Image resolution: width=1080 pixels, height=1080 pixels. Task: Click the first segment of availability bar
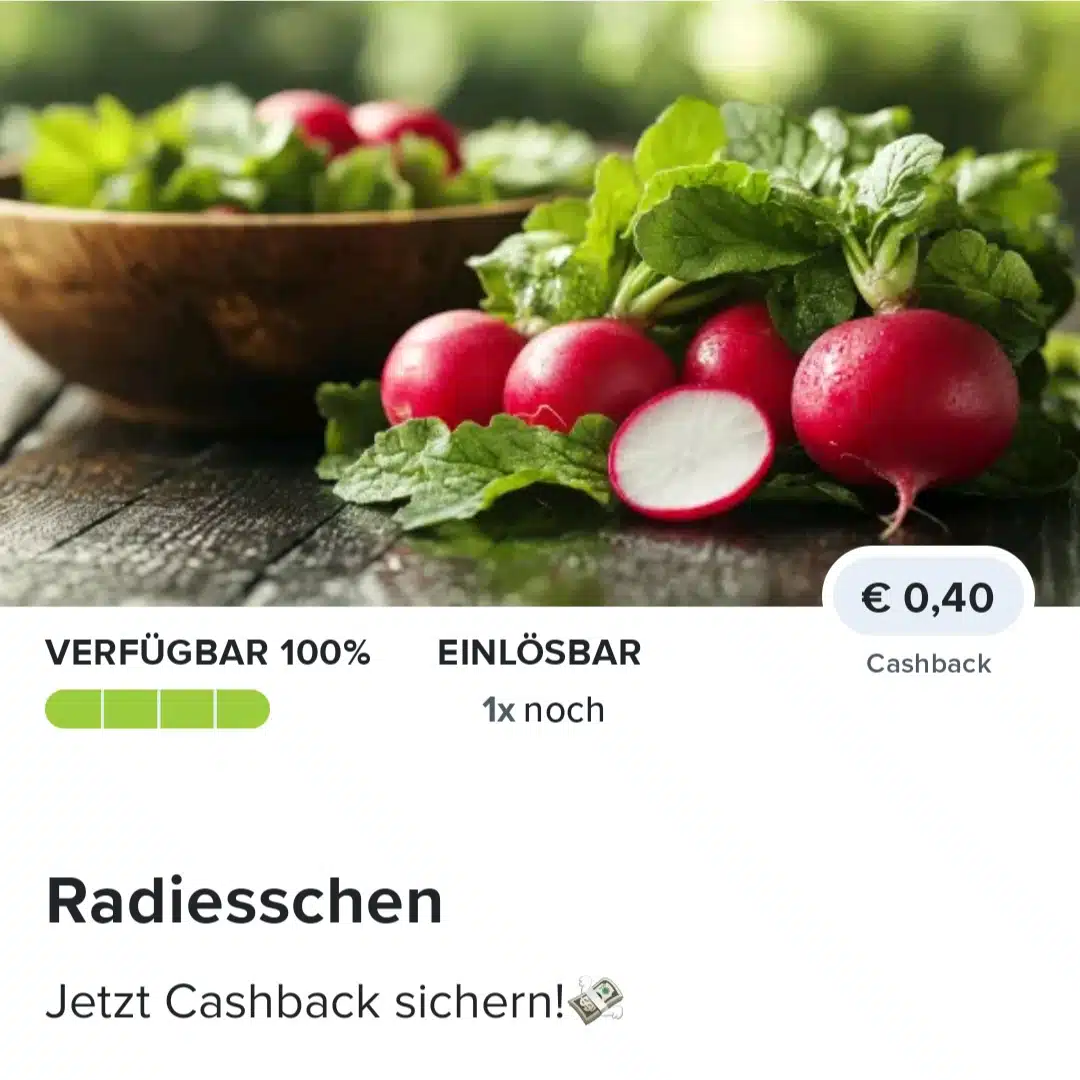pyautogui.click(x=73, y=709)
